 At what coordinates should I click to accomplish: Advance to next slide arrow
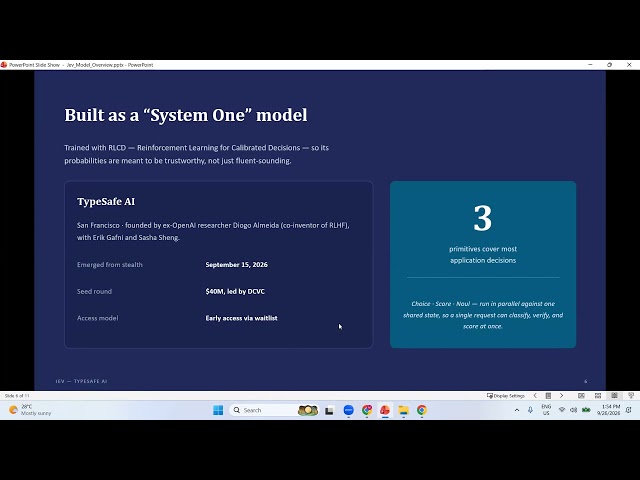(x=562, y=396)
